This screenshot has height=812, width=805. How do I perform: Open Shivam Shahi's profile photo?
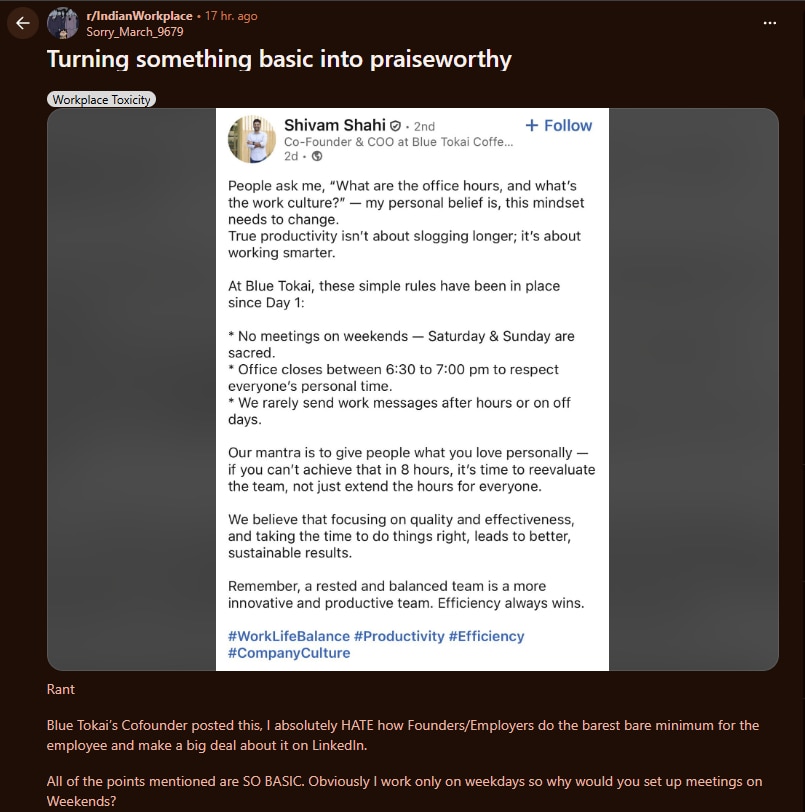[251, 139]
